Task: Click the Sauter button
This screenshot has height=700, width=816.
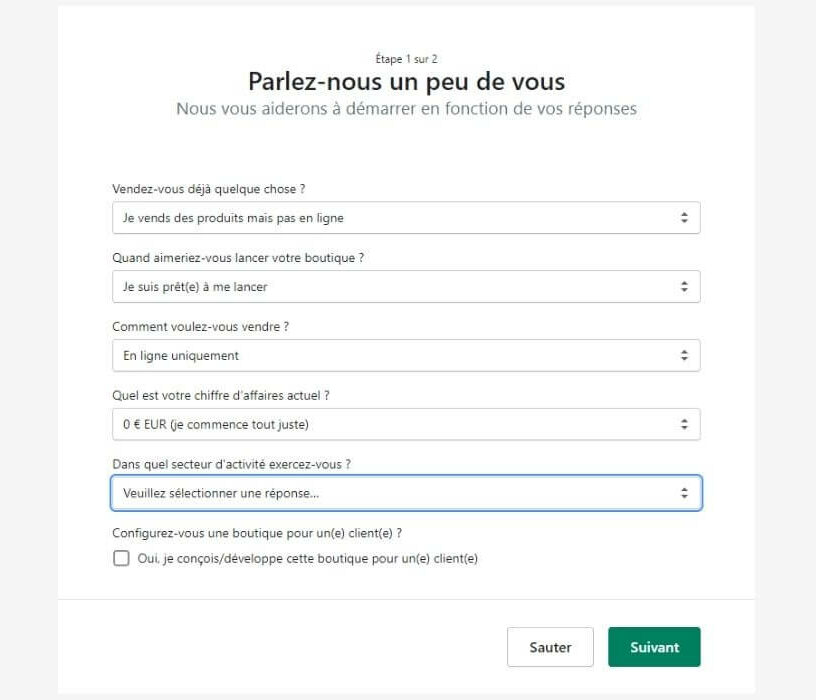Action: point(550,647)
